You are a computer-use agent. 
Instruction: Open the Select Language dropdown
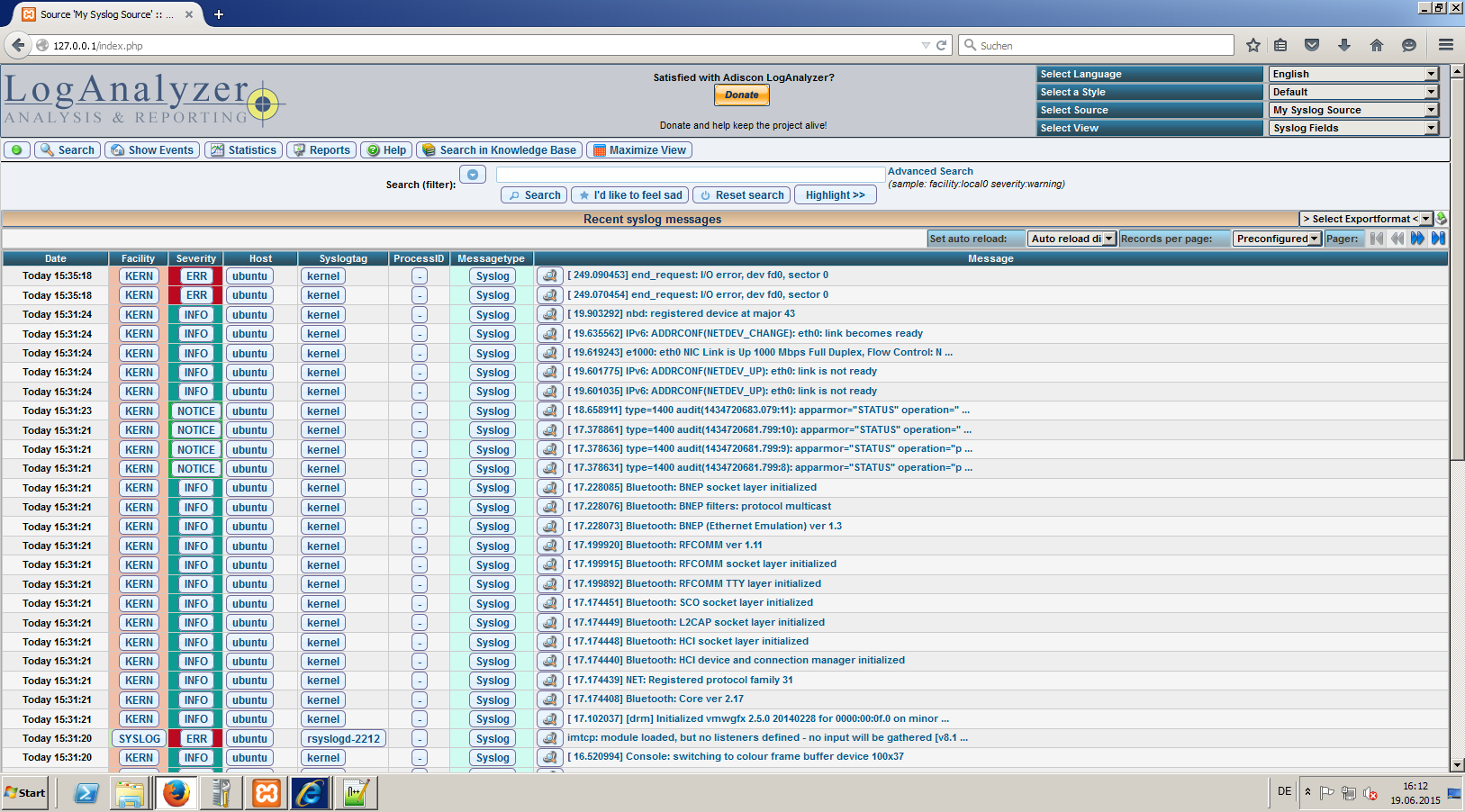click(1353, 74)
